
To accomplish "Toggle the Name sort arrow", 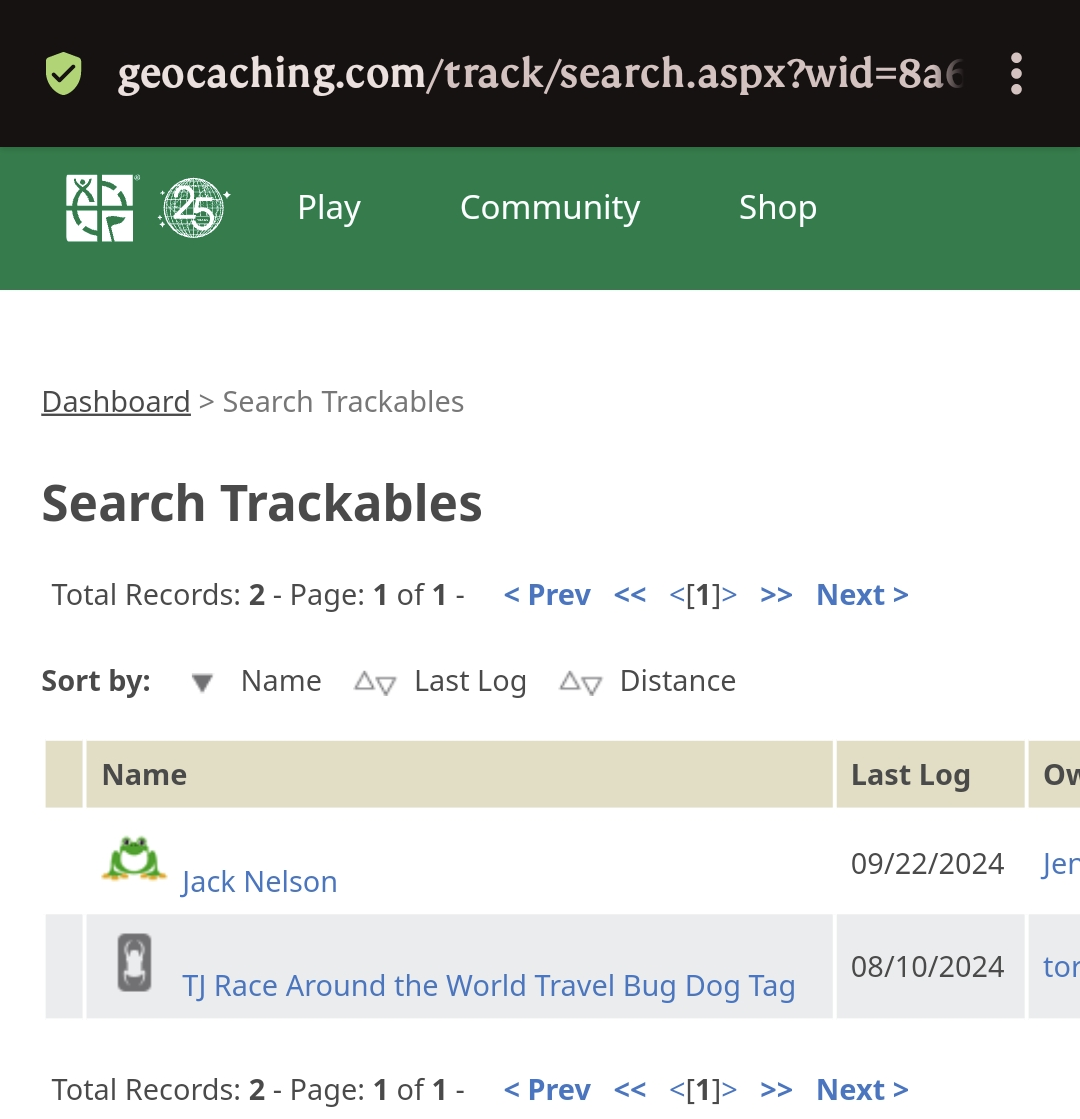I will pos(203,683).
